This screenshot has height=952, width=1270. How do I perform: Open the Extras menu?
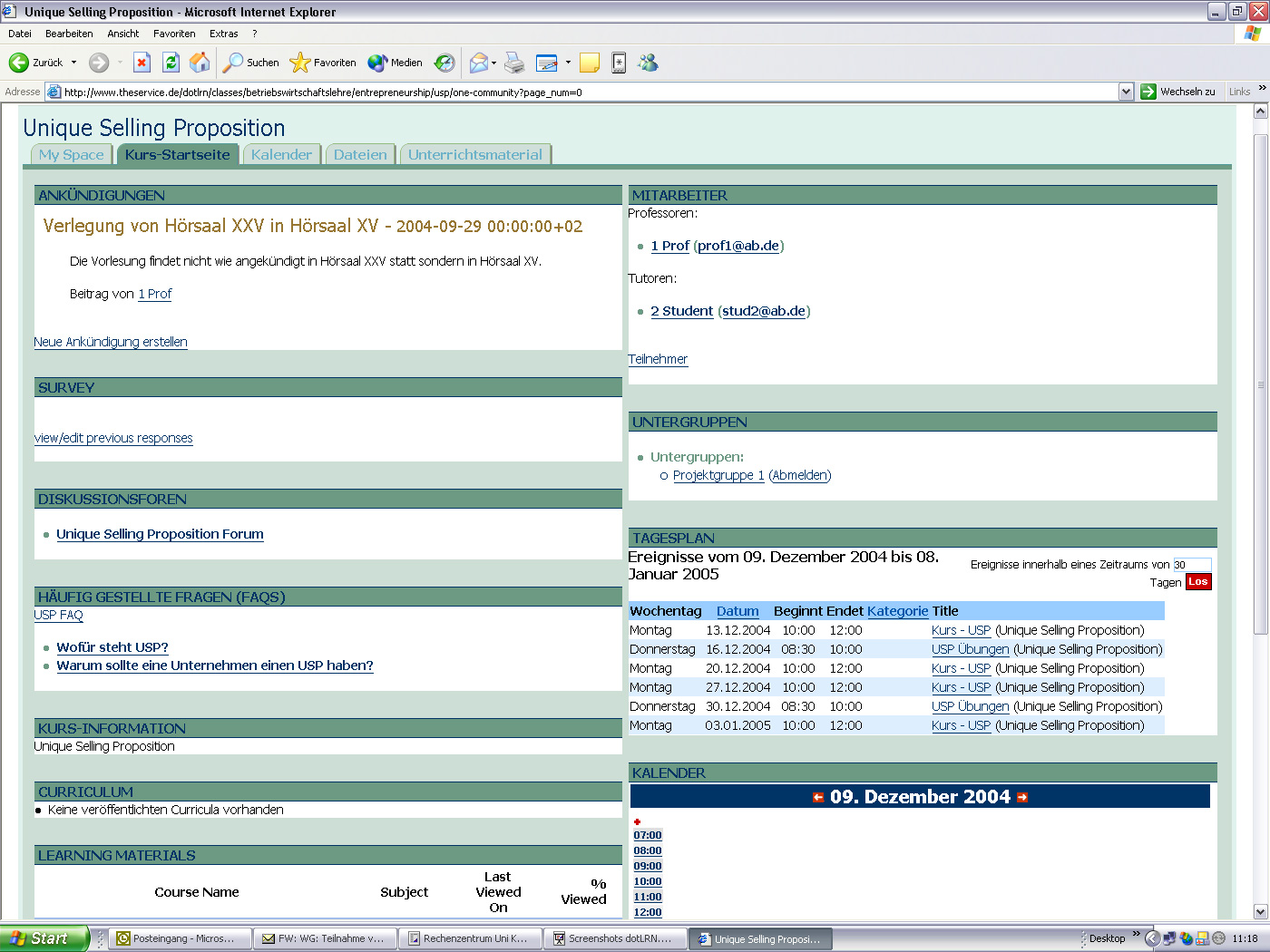click(x=223, y=34)
